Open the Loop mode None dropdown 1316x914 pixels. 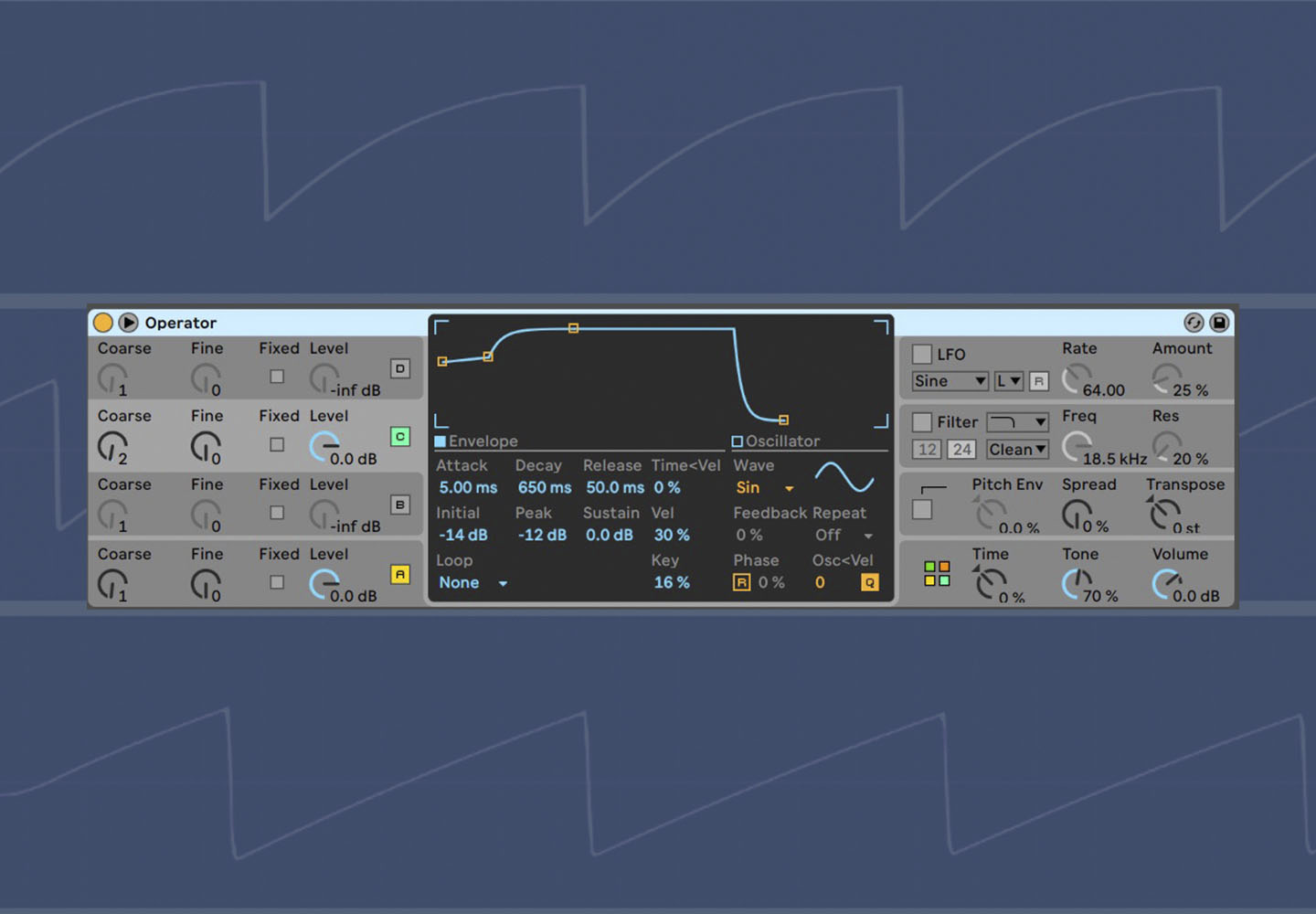[x=472, y=583]
